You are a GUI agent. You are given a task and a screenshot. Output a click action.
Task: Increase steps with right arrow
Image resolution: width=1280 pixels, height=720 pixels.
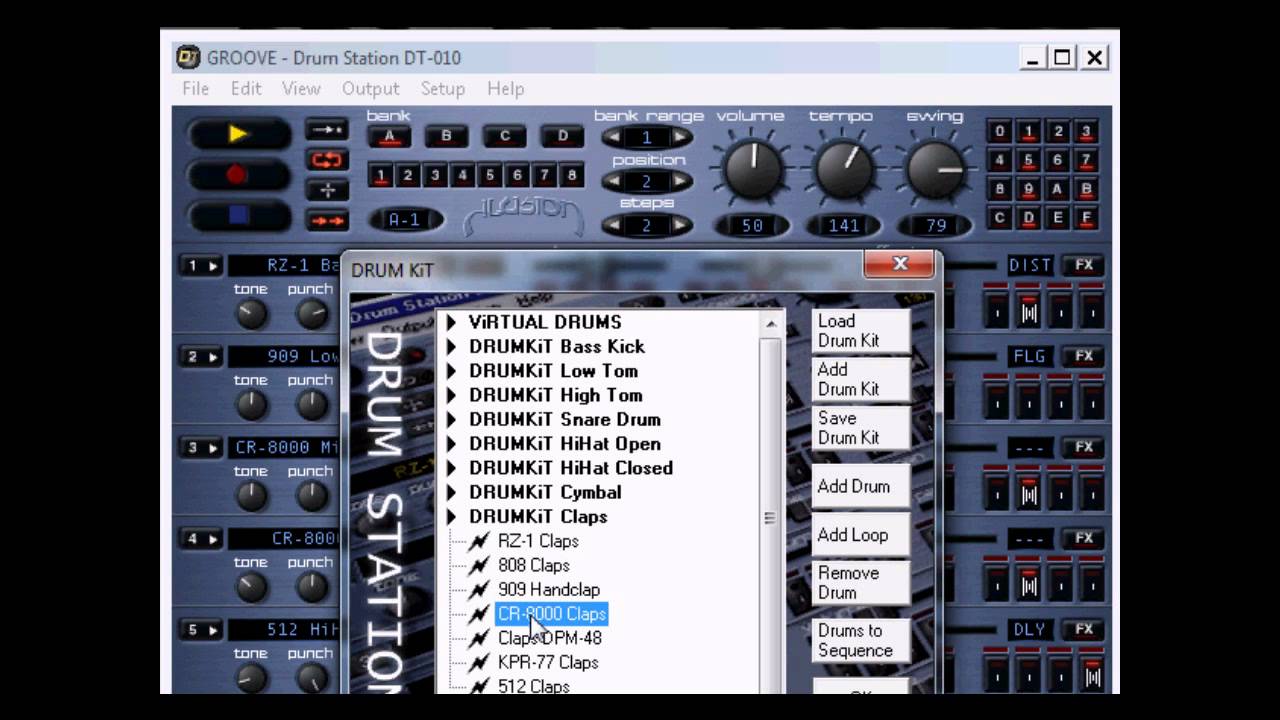coord(680,225)
